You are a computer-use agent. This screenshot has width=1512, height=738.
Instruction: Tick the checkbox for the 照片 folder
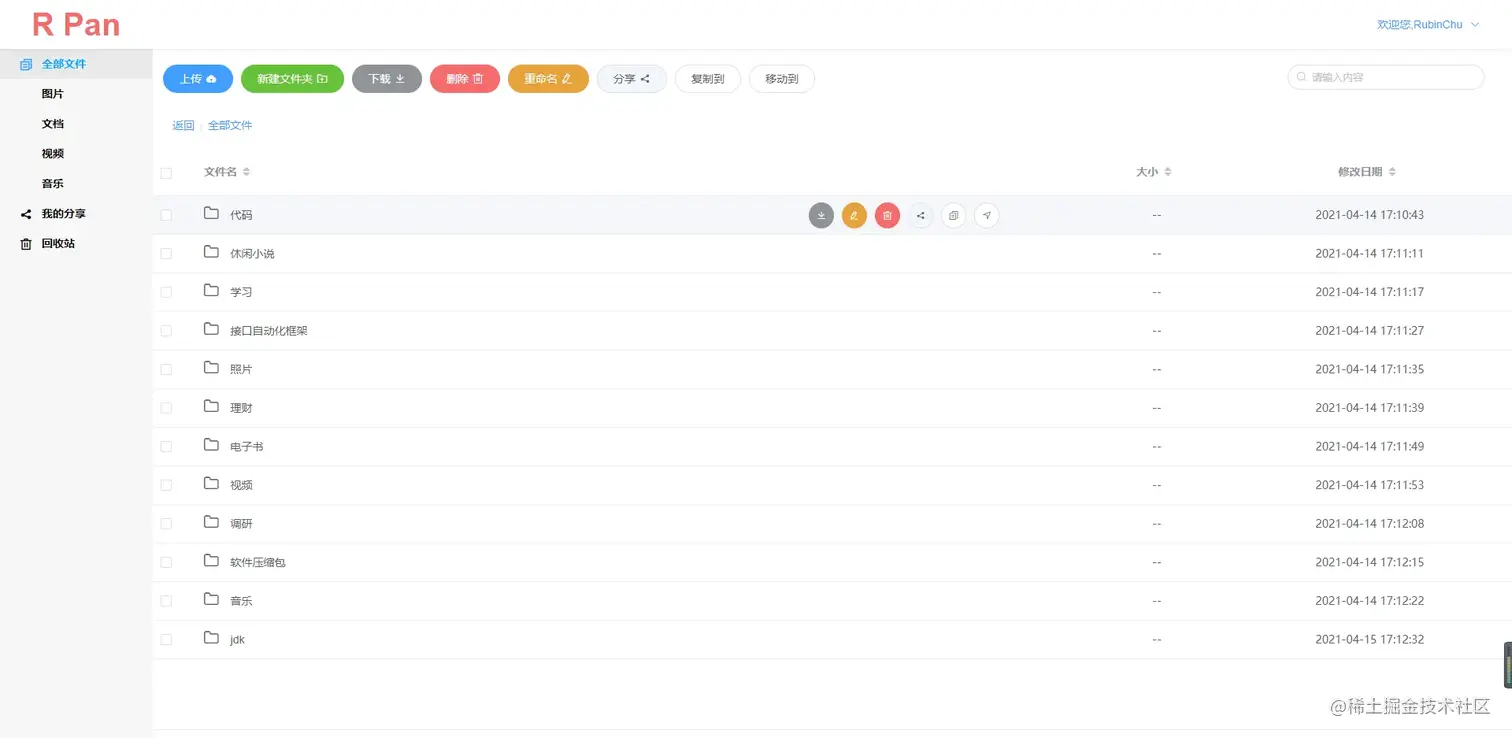(166, 369)
